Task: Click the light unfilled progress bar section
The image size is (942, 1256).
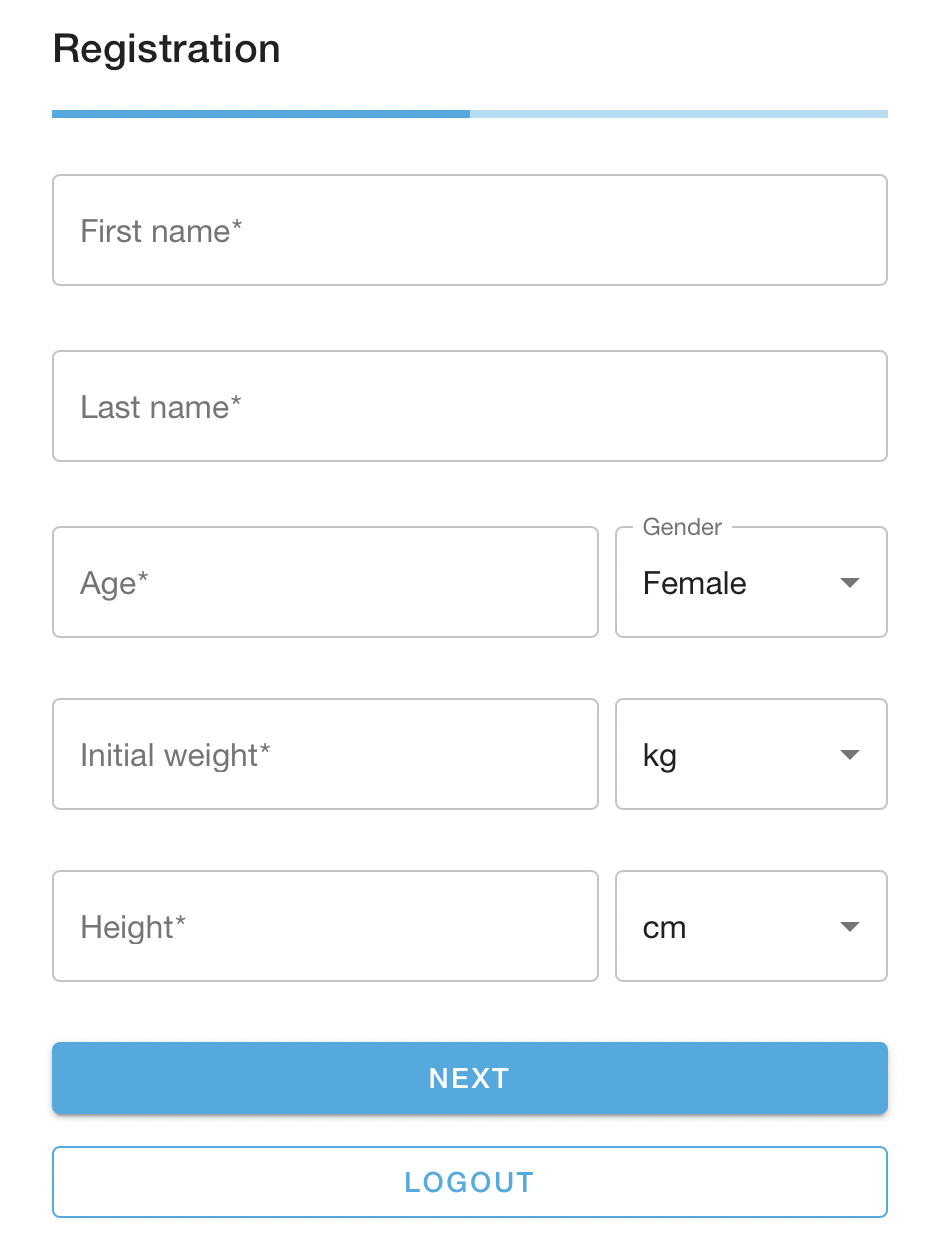Action: 678,114
